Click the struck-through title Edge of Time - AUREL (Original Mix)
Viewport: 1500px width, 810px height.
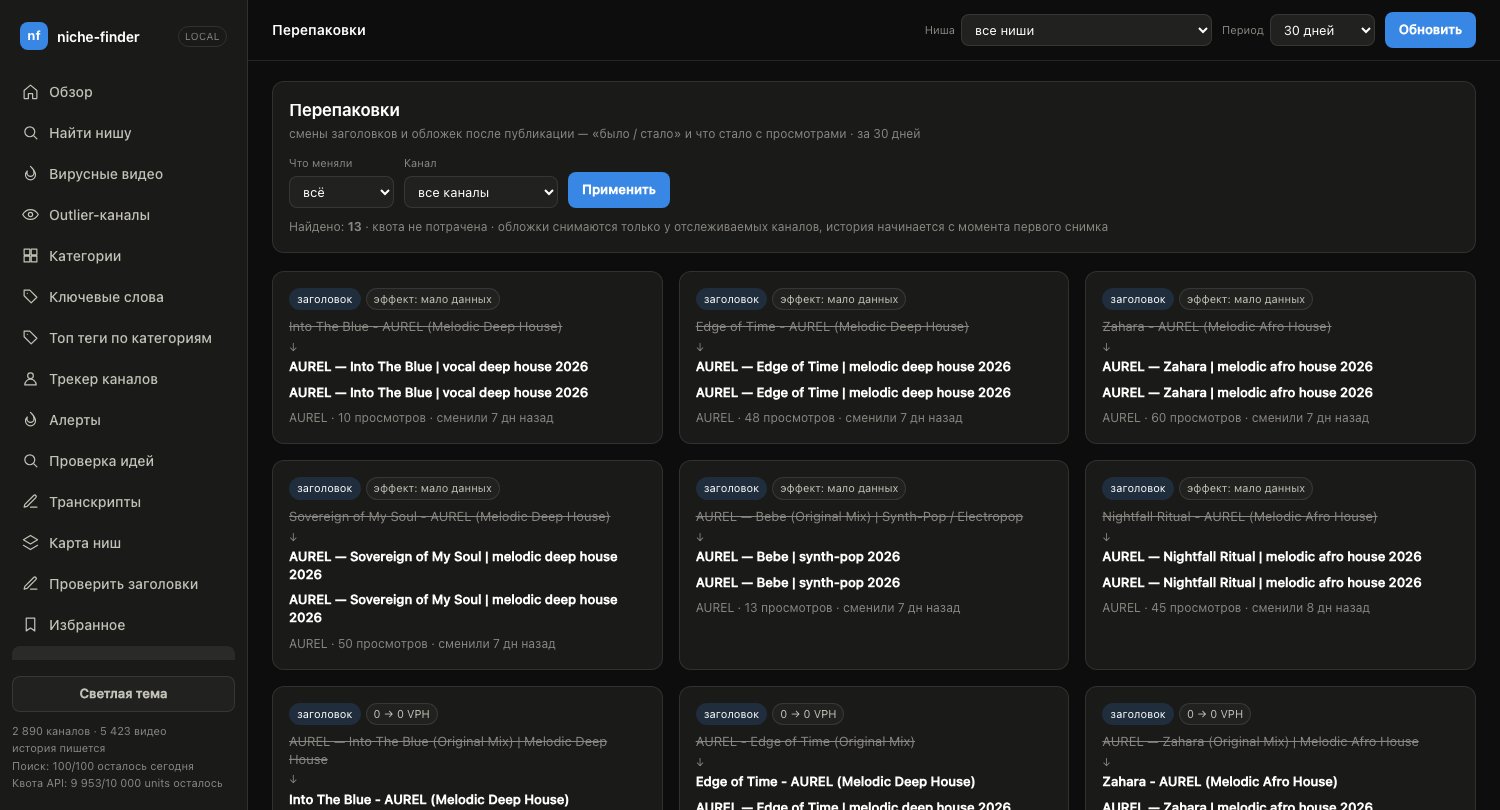pyautogui.click(x=805, y=742)
